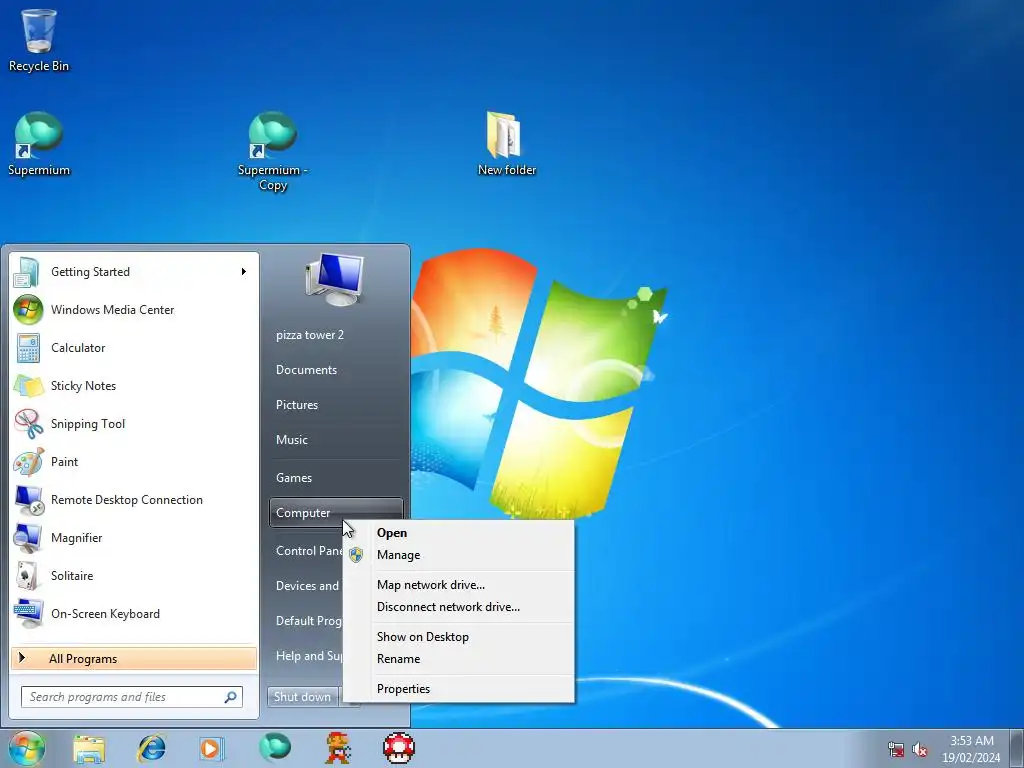
Task: Start Solitaire from the Start menu
Action: point(134,575)
